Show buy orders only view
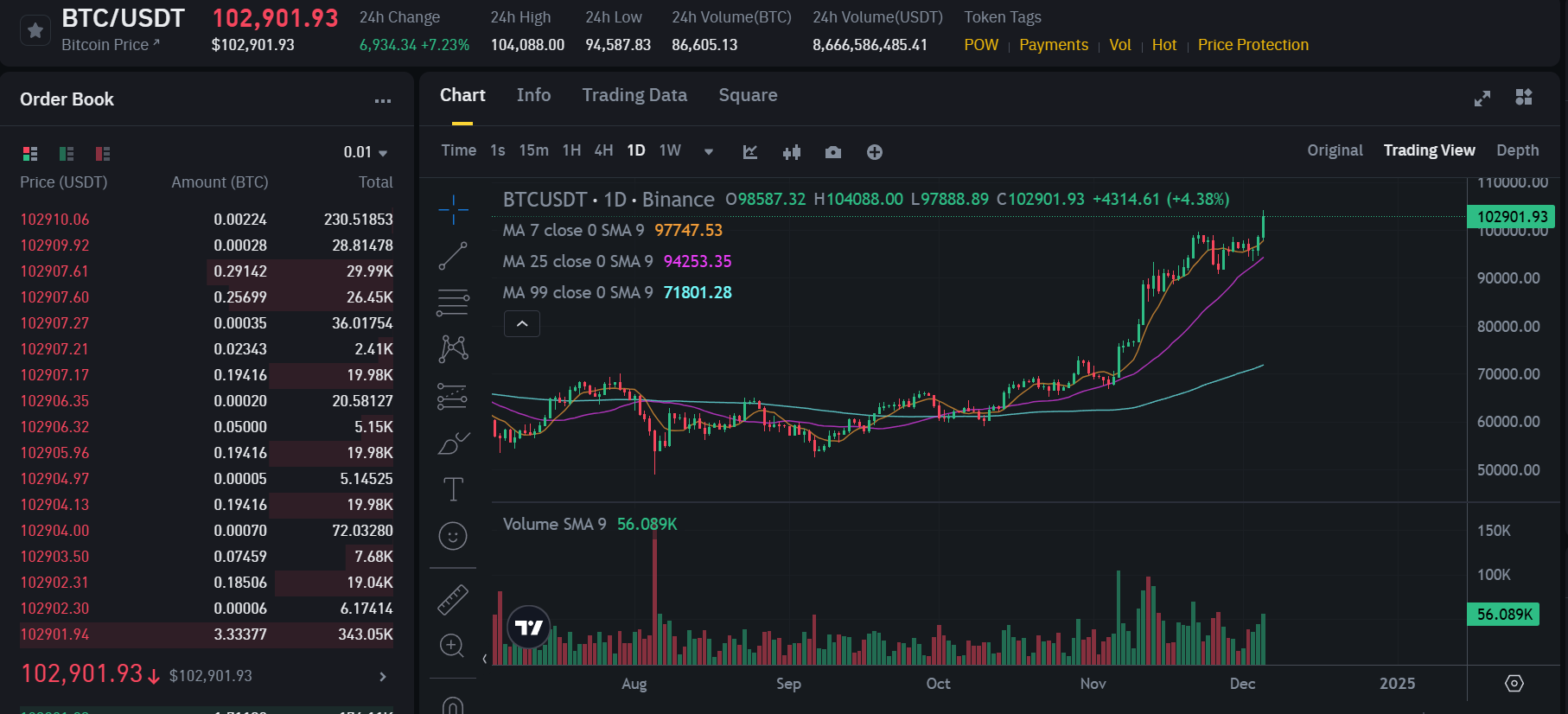 pyautogui.click(x=67, y=154)
